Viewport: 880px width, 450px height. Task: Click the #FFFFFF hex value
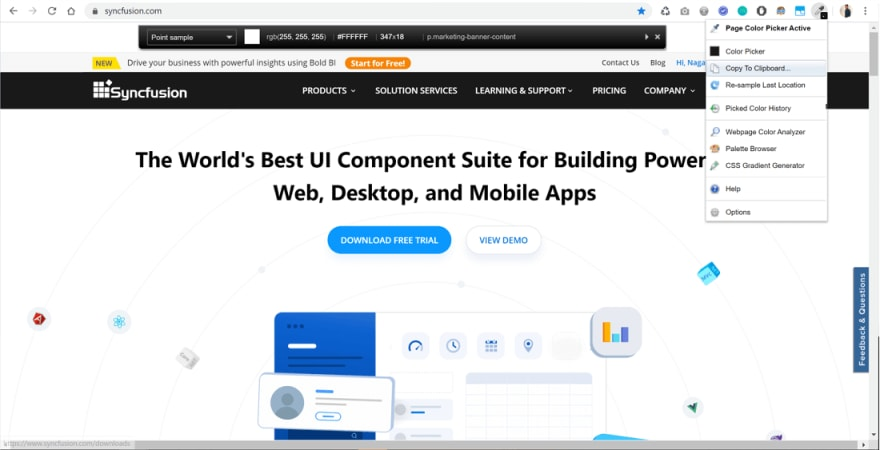(352, 37)
